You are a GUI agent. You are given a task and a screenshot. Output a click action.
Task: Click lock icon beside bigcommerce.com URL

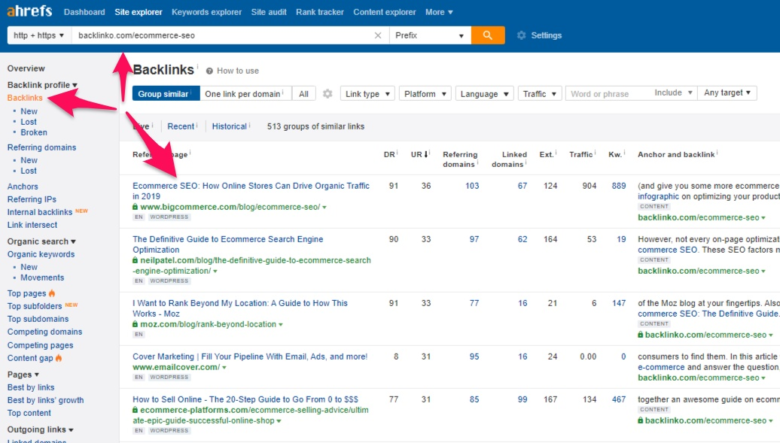135,207
